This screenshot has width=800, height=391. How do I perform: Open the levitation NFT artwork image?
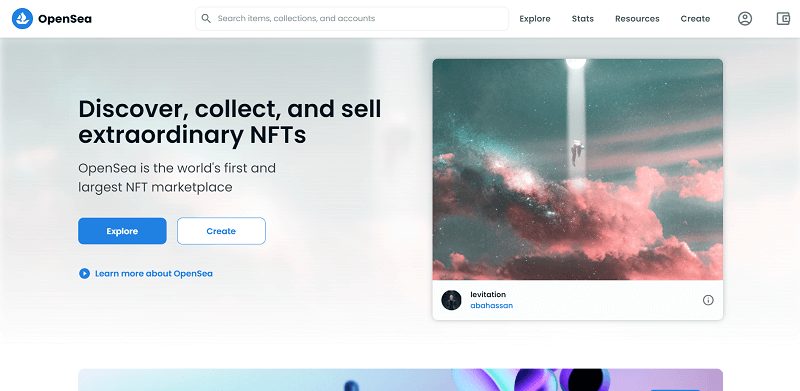pos(578,169)
